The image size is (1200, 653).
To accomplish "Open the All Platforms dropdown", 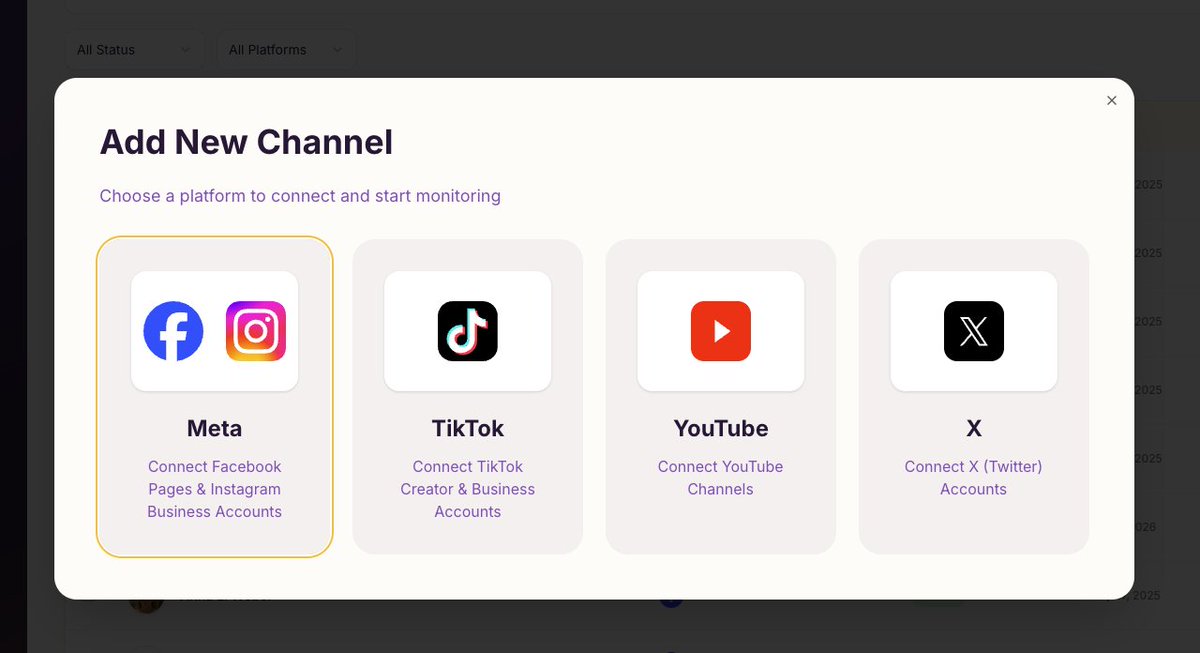I will pos(285,50).
